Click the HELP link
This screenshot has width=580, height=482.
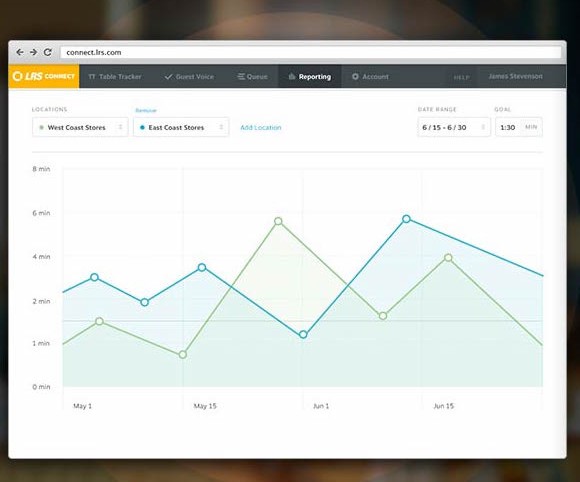pos(461,77)
